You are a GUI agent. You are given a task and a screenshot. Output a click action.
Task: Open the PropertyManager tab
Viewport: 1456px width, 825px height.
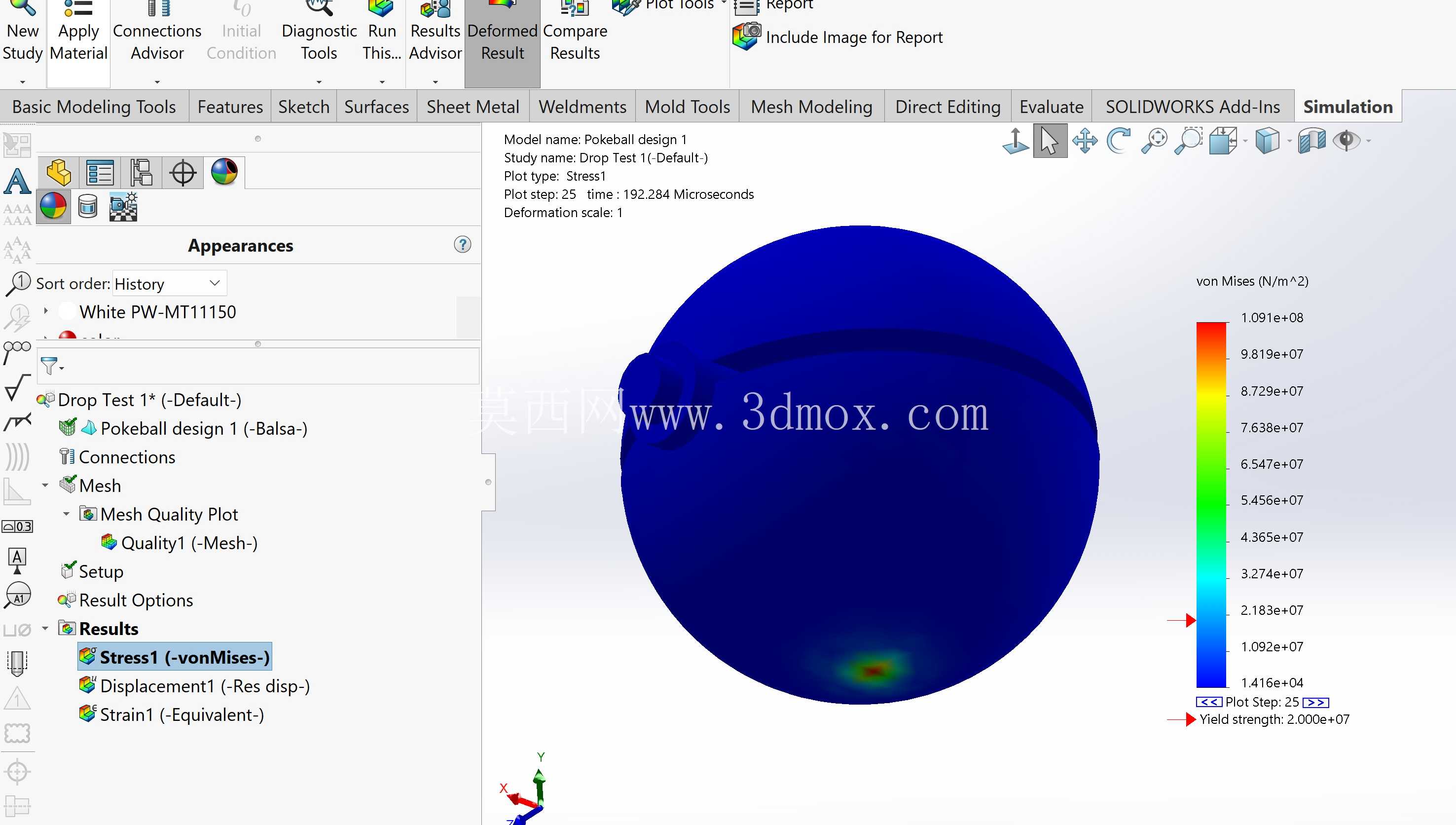100,173
